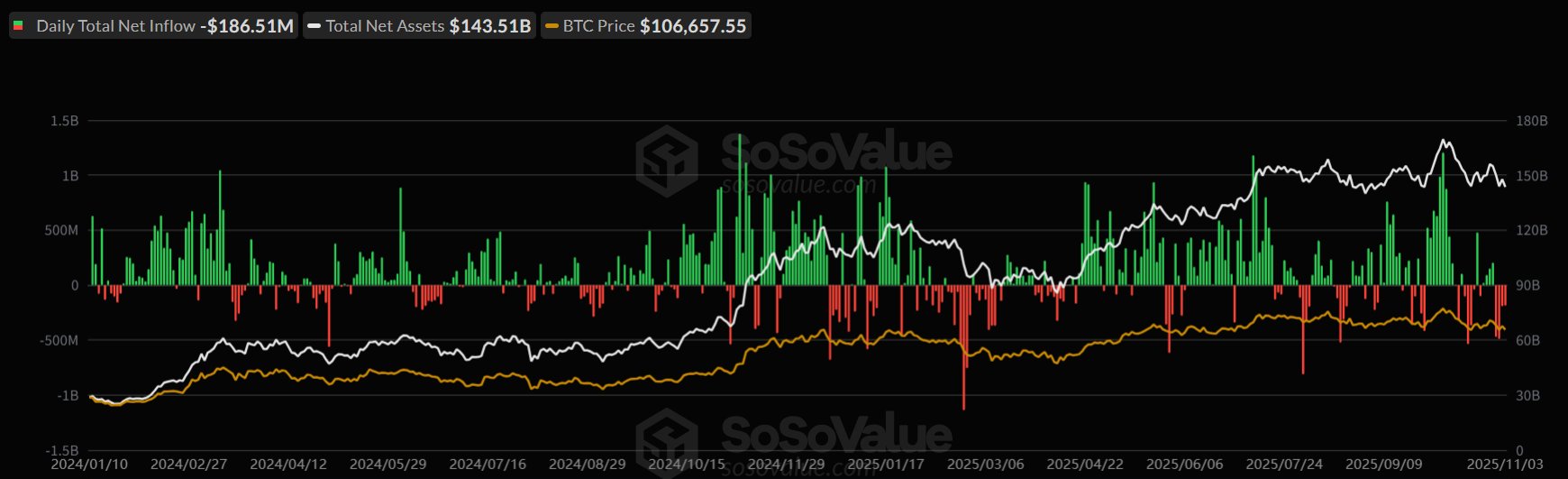This screenshot has height=479, width=1568.
Task: Click the 2025/06/06 date label
Action: pyautogui.click(x=1185, y=465)
